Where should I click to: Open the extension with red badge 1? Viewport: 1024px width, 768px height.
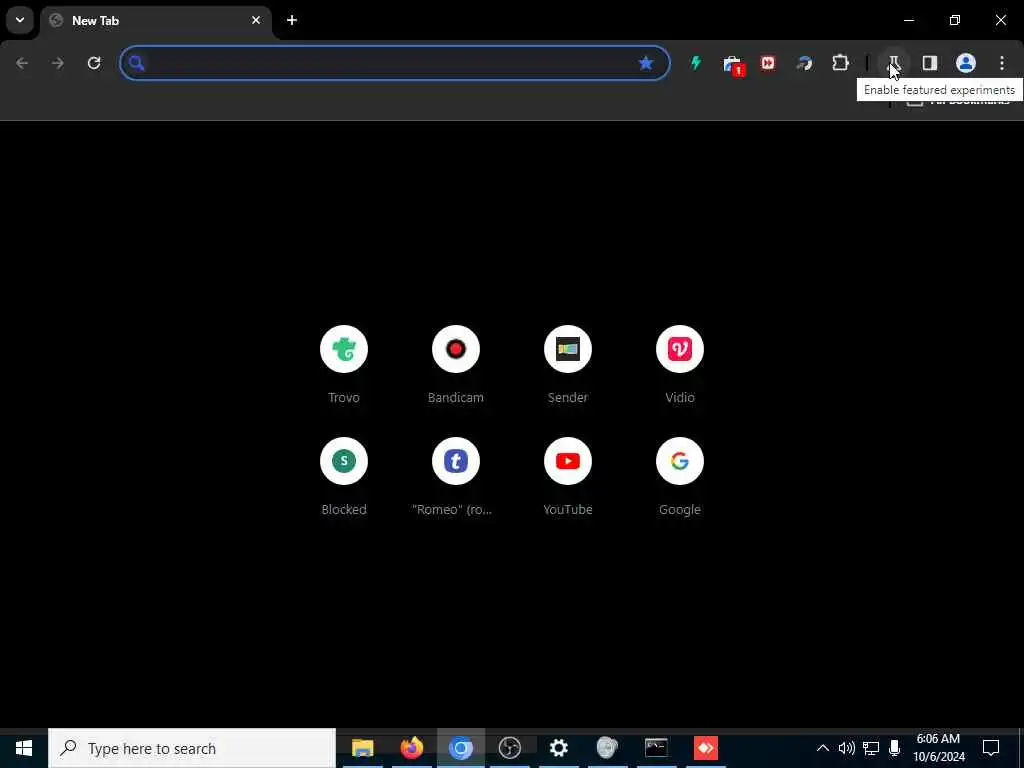coord(733,64)
